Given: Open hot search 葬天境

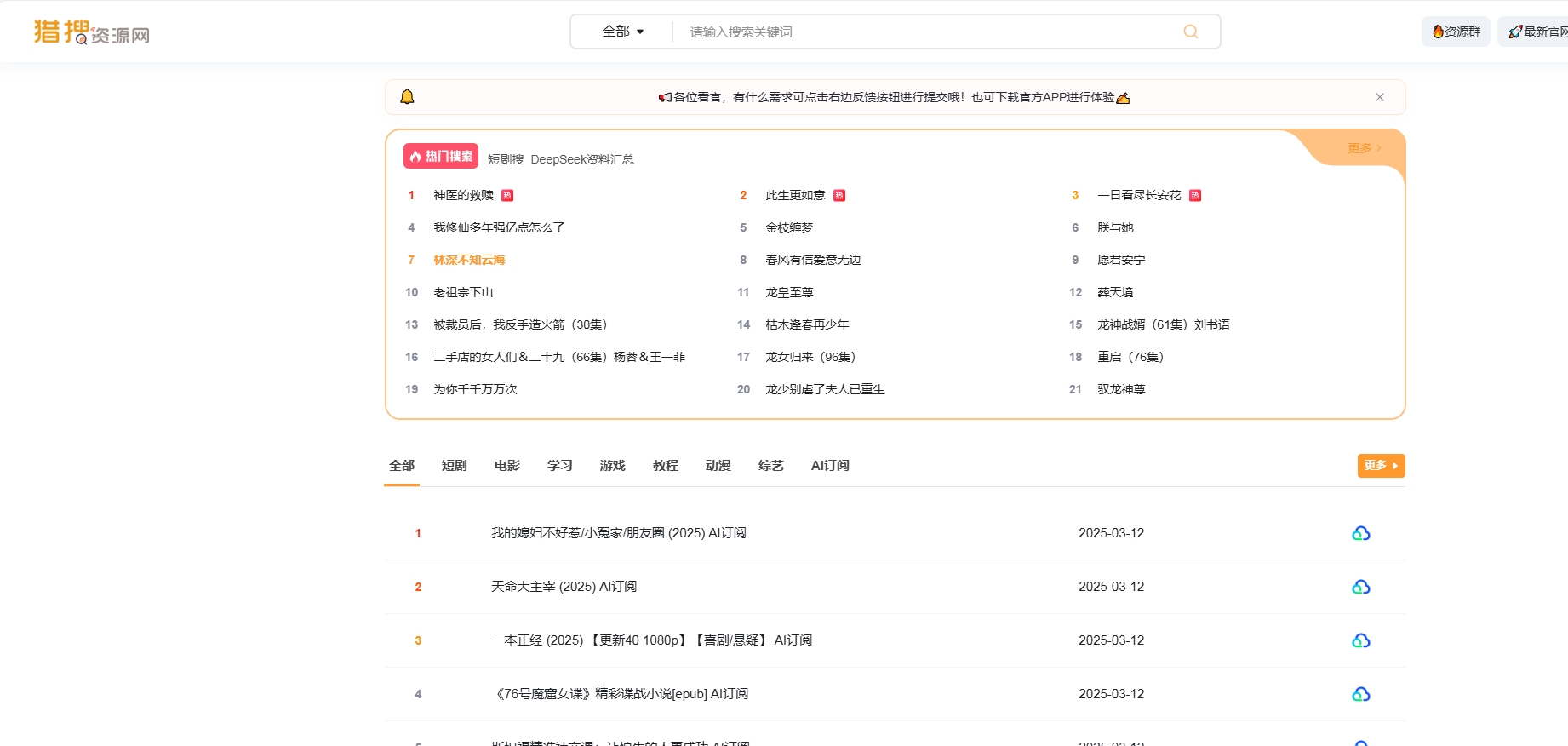Looking at the screenshot, I should pyautogui.click(x=1115, y=292).
